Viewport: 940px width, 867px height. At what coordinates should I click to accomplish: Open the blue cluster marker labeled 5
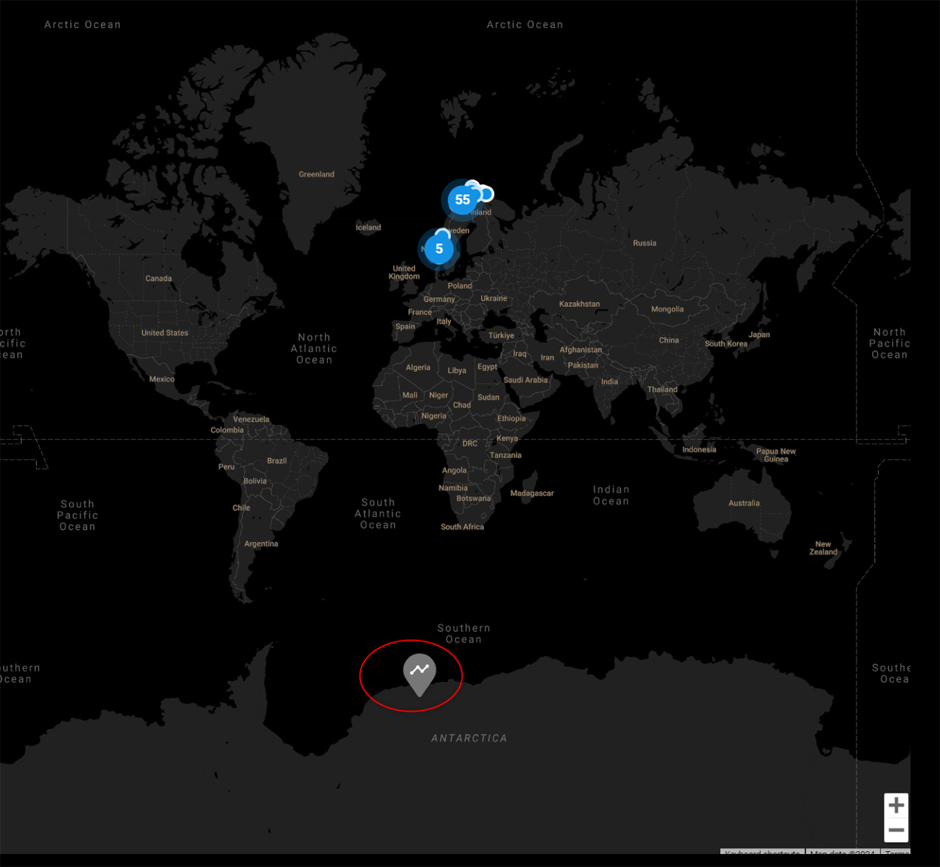[x=439, y=249]
